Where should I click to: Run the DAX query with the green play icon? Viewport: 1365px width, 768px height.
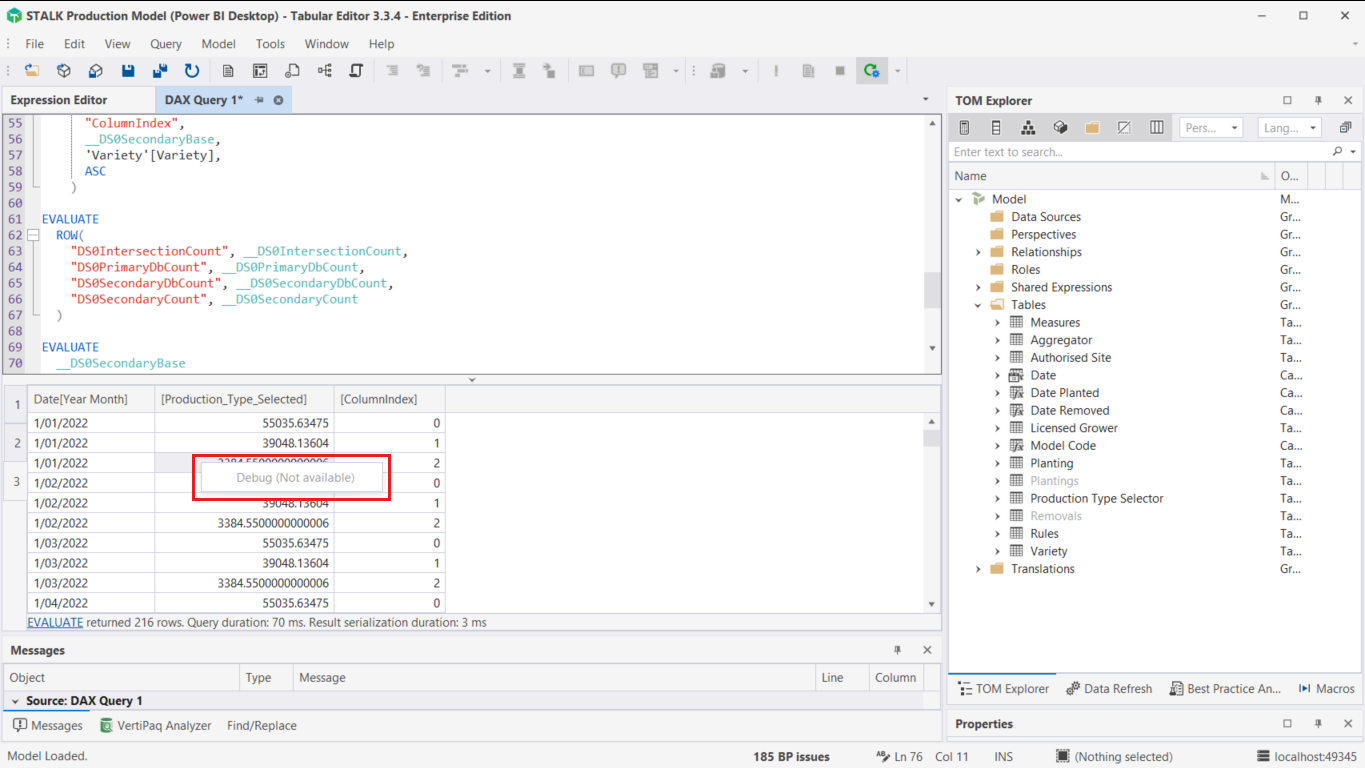click(x=872, y=70)
